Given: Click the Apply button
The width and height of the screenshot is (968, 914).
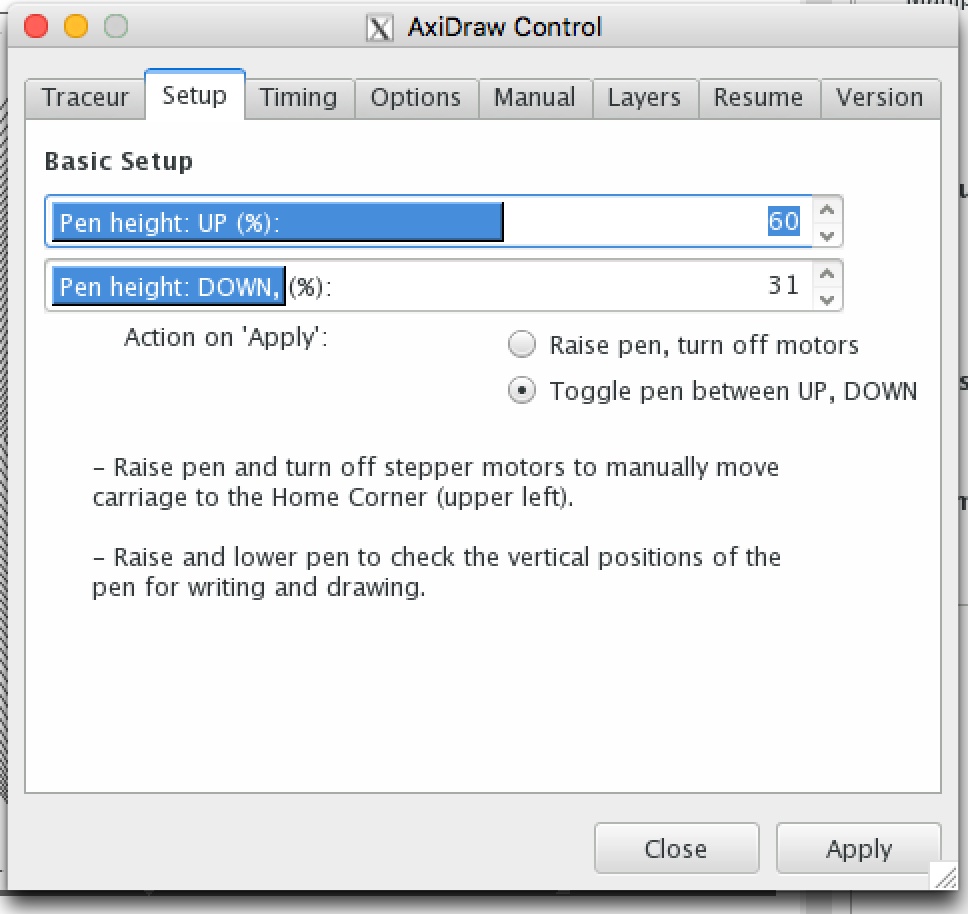Looking at the screenshot, I should pos(859,849).
